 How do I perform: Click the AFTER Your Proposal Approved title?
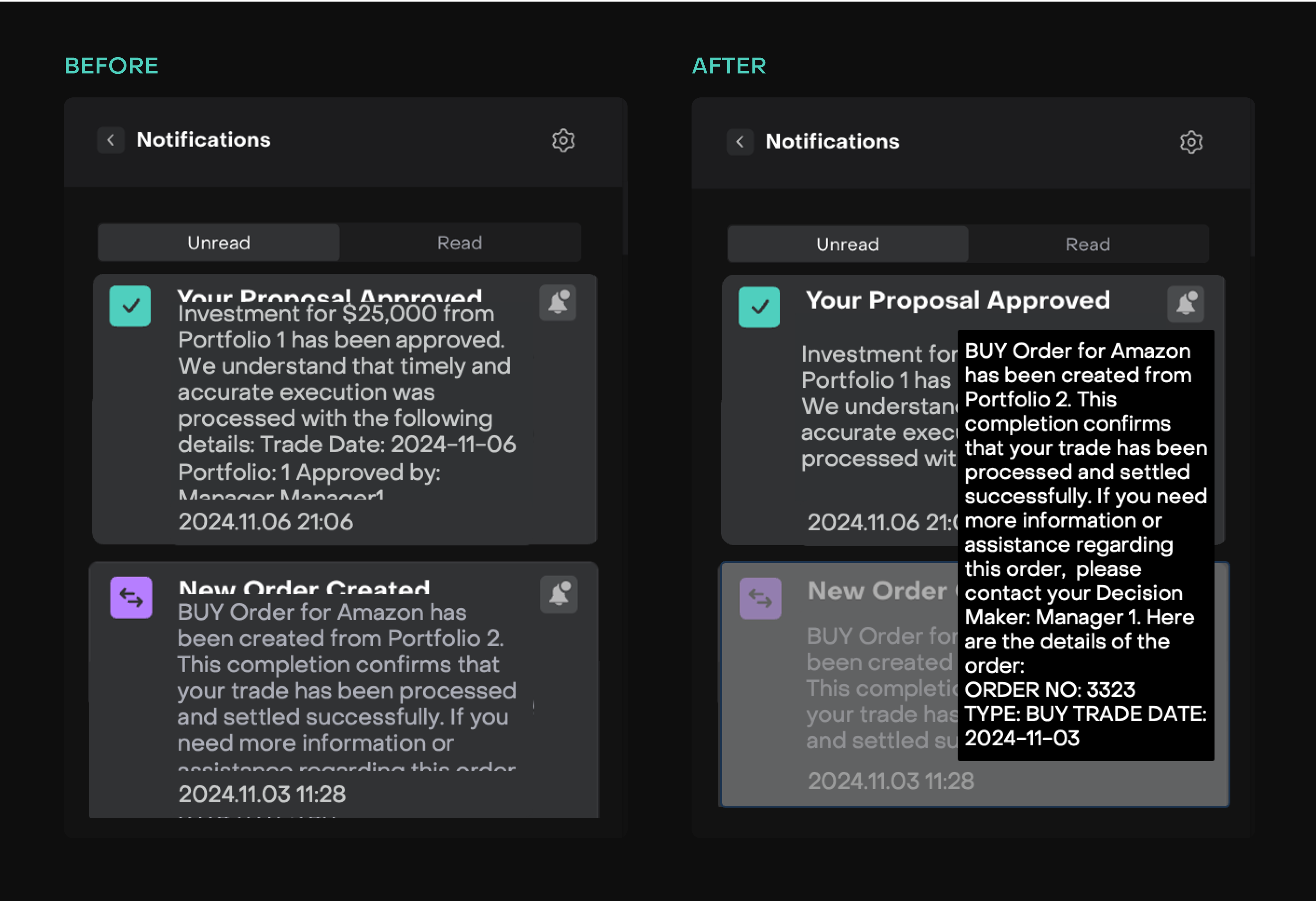[958, 300]
